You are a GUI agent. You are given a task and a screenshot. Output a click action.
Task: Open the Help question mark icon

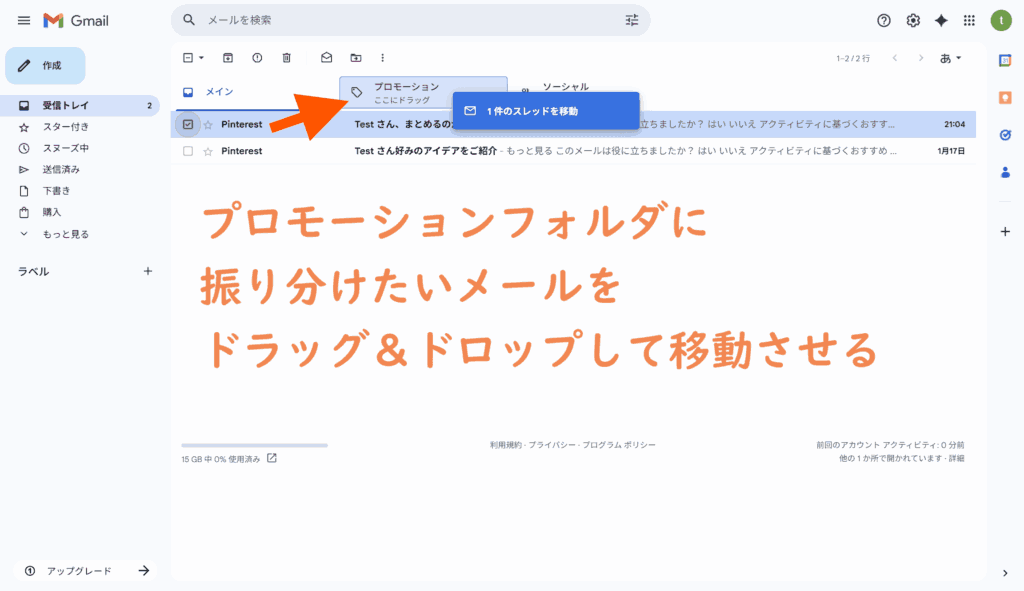pyautogui.click(x=884, y=20)
